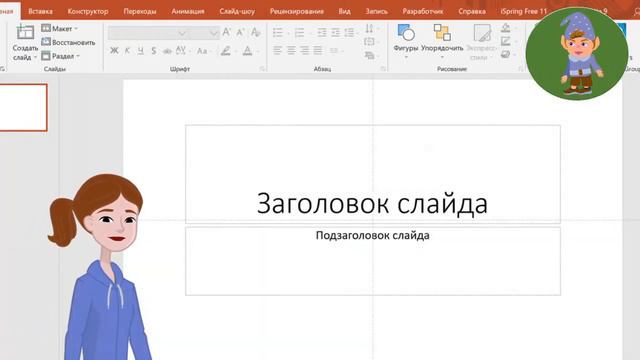The image size is (640, 360).
Task: Decrease font size with small A icon
Action: (x=240, y=33)
